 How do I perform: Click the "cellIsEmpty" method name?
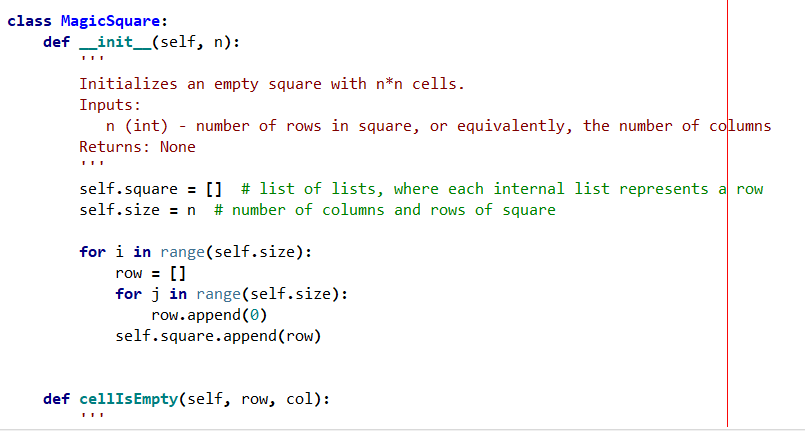pyautogui.click(x=128, y=399)
